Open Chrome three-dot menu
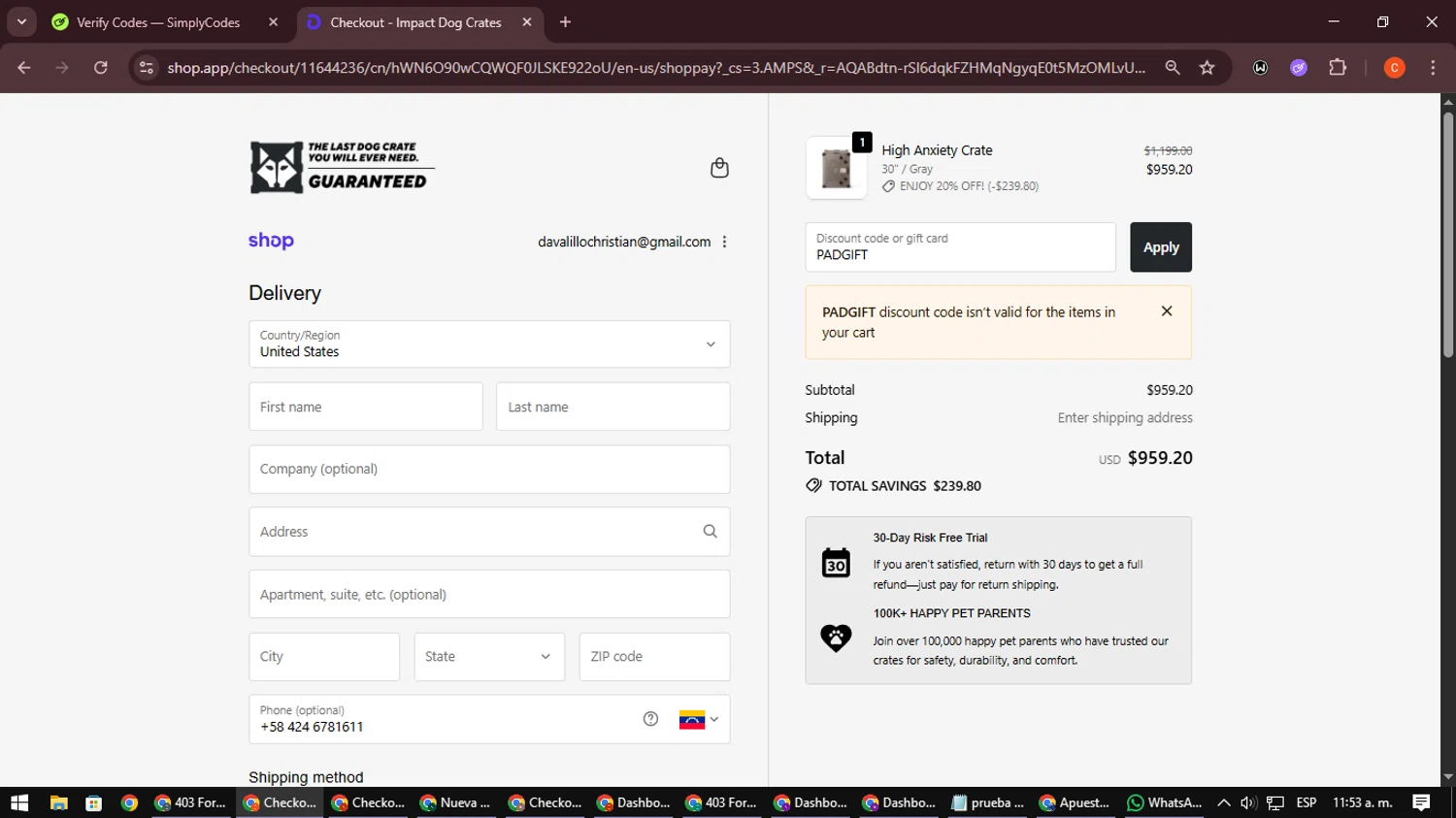This screenshot has height=818, width=1456. [1433, 68]
